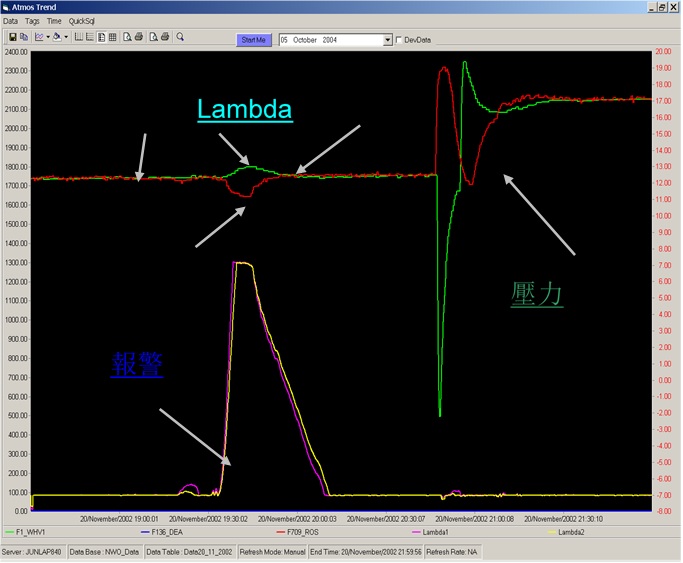Screen dimensions: 683x563
Task: Click the grid table view icon
Action: [112, 38]
